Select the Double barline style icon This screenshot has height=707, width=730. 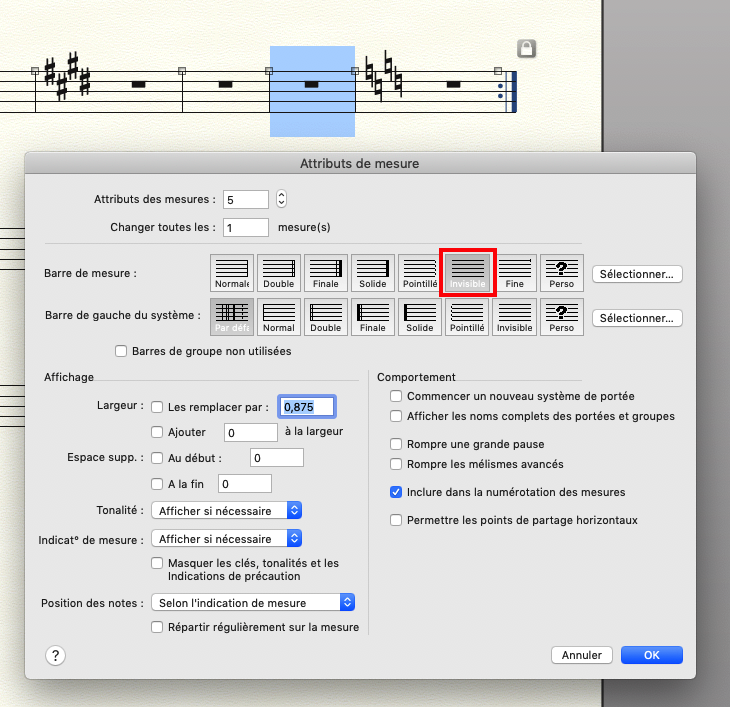click(x=279, y=272)
